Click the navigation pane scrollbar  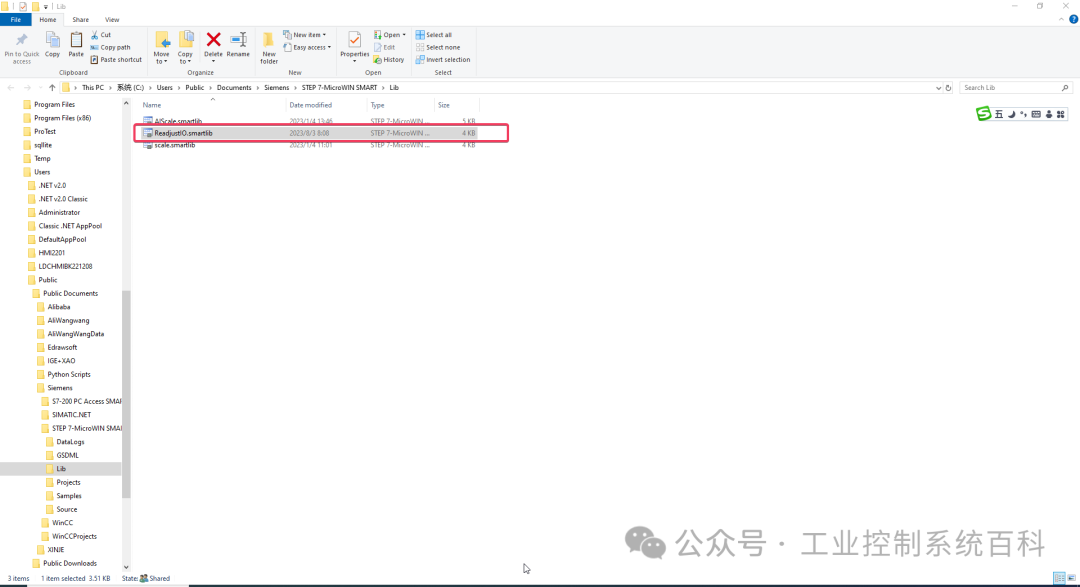[126, 393]
